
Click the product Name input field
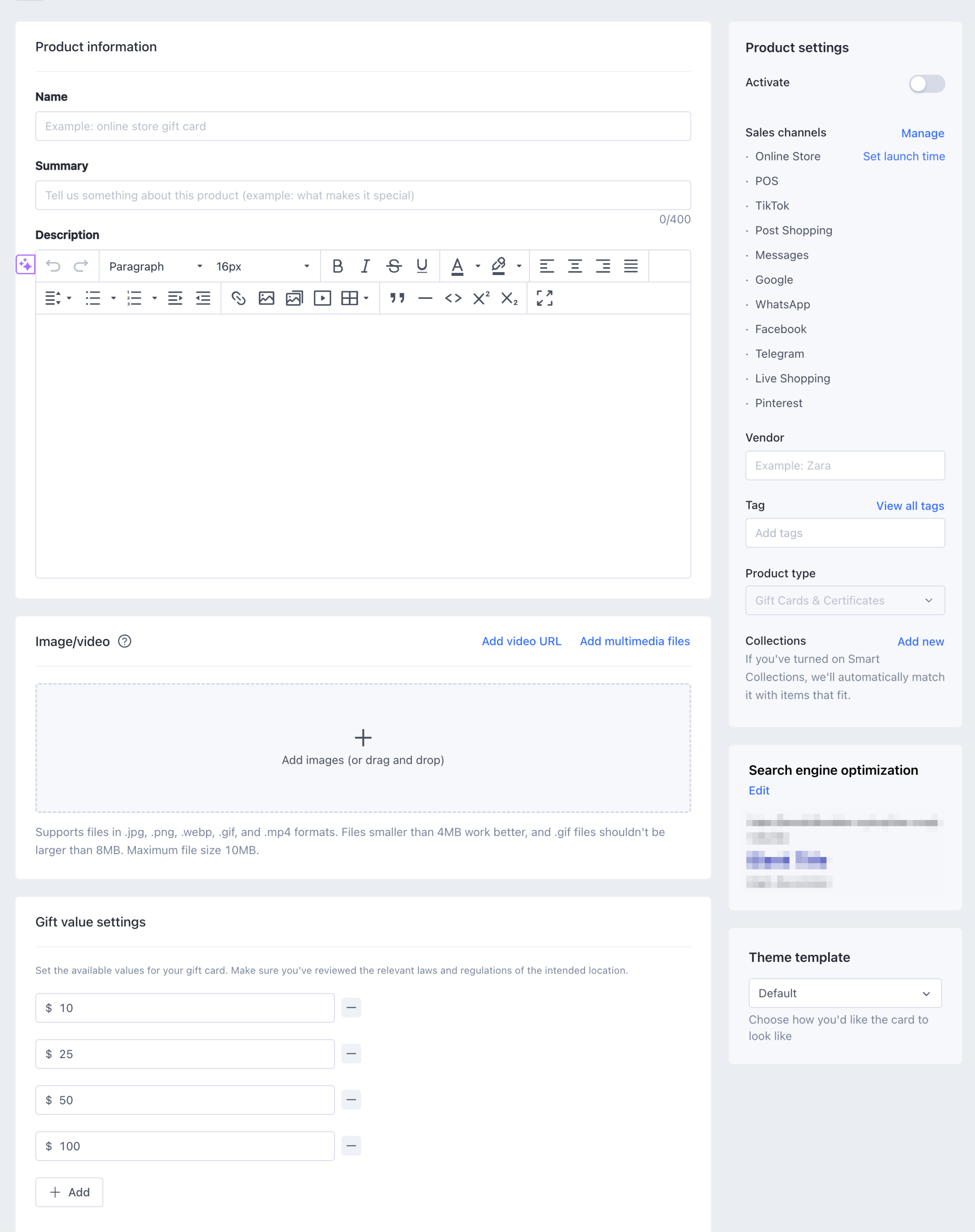pyautogui.click(x=362, y=126)
